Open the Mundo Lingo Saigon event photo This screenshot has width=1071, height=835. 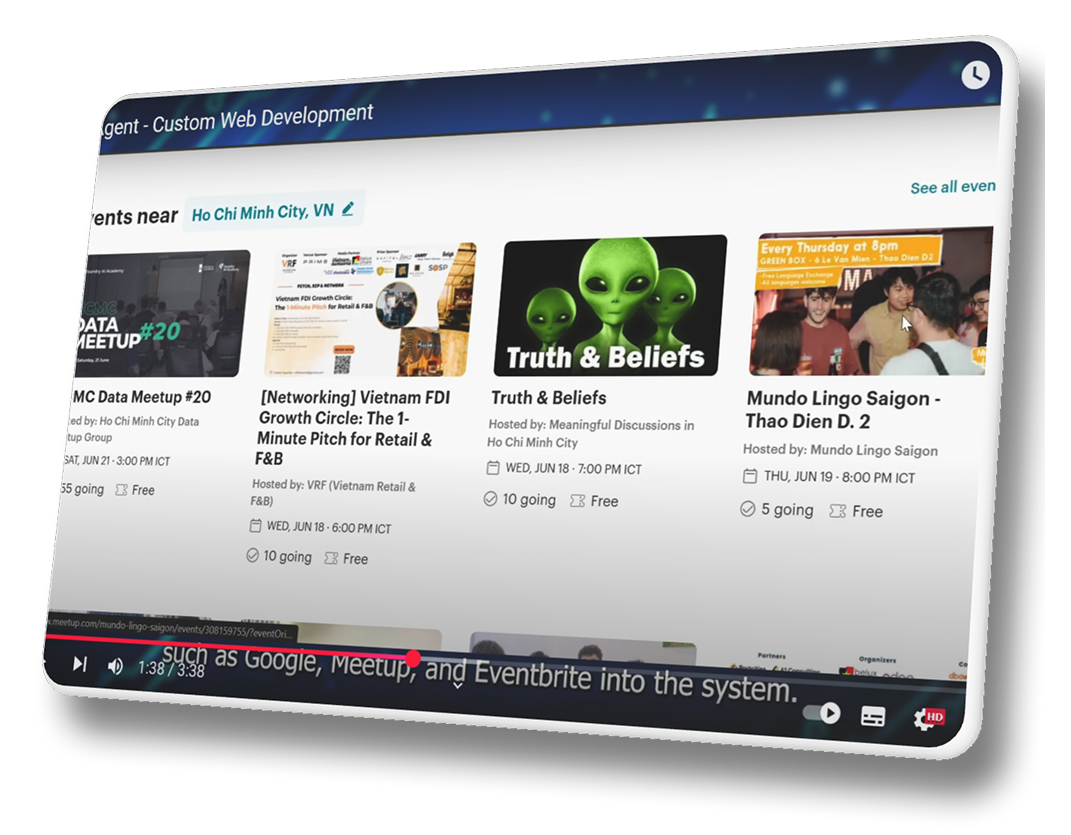coord(868,301)
